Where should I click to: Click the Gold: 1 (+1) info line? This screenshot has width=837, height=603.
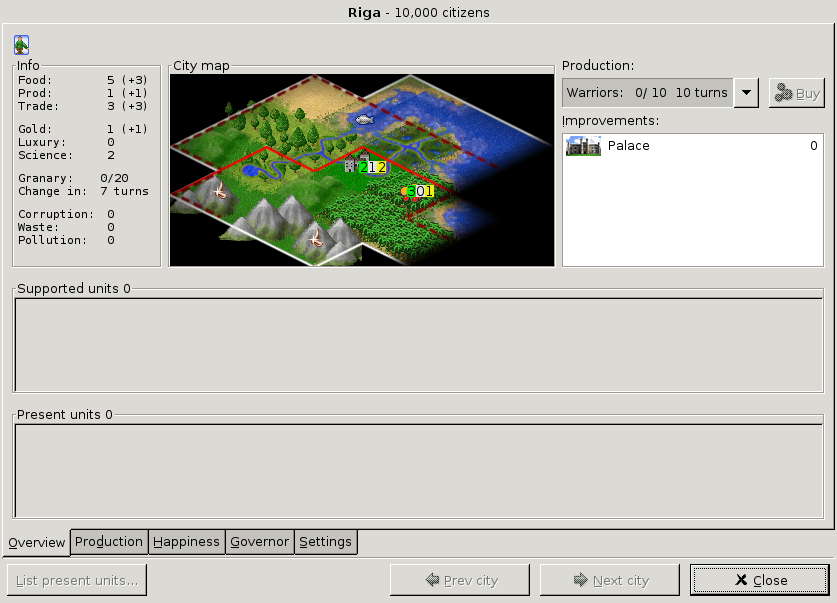(83, 129)
